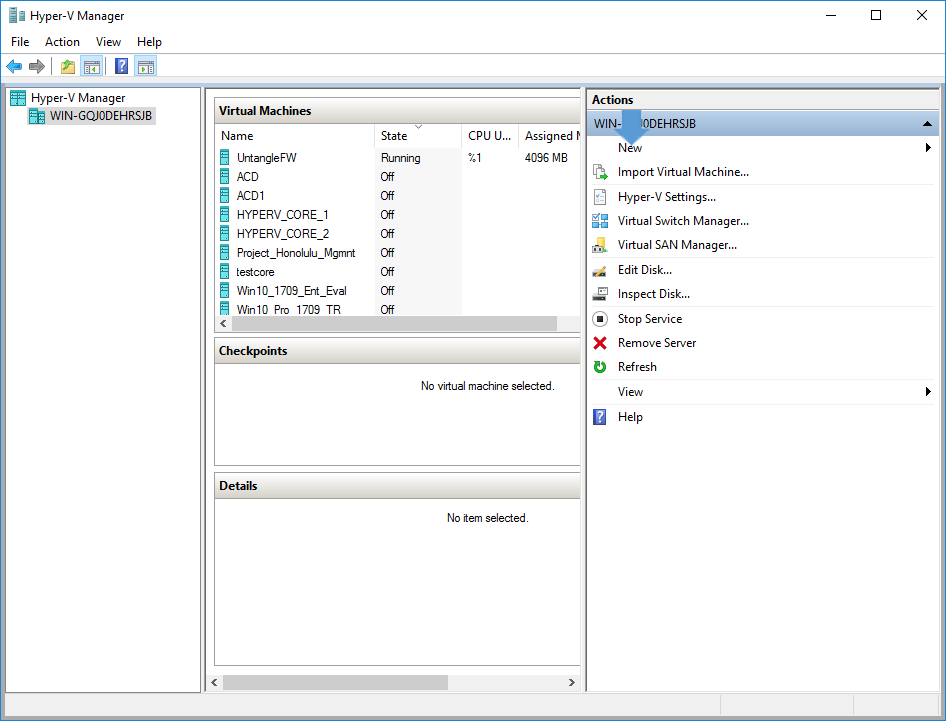Click the Running state of UntangleFW
Viewport: 946px width, 721px height.
(x=401, y=157)
